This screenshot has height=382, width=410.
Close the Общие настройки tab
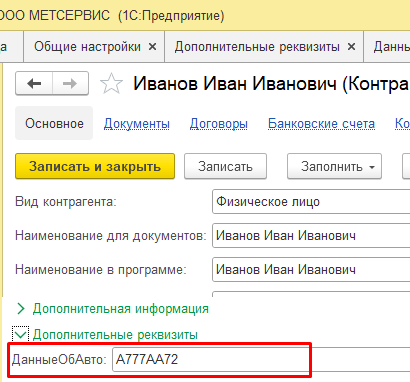152,47
